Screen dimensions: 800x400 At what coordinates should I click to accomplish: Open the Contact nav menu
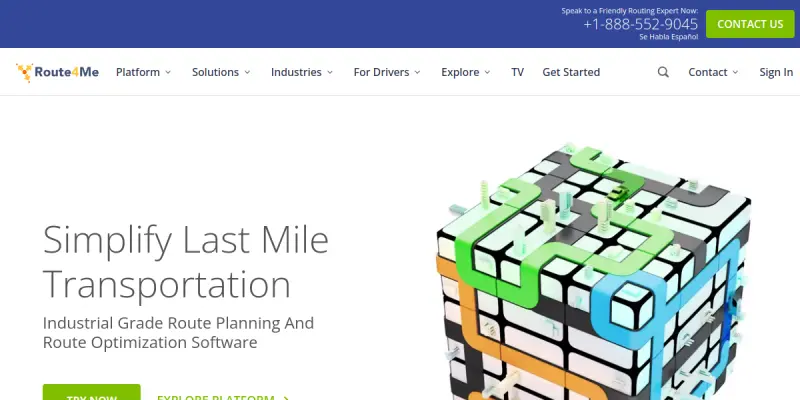(708, 72)
